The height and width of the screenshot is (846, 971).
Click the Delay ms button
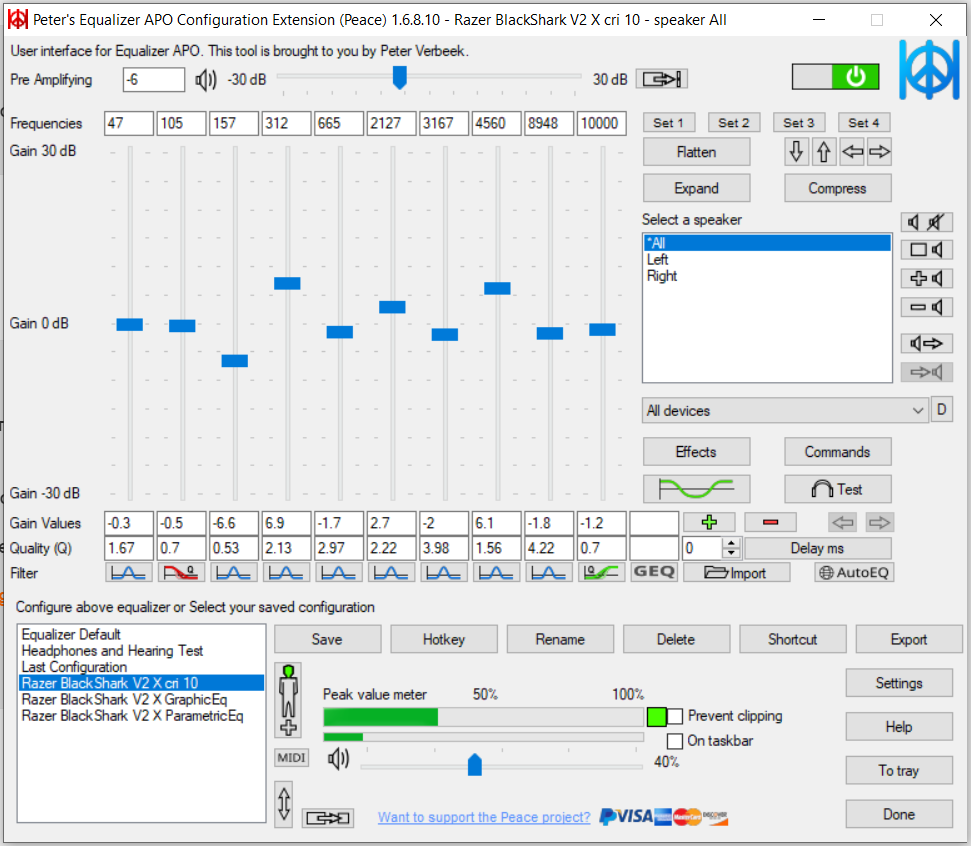click(x=817, y=548)
